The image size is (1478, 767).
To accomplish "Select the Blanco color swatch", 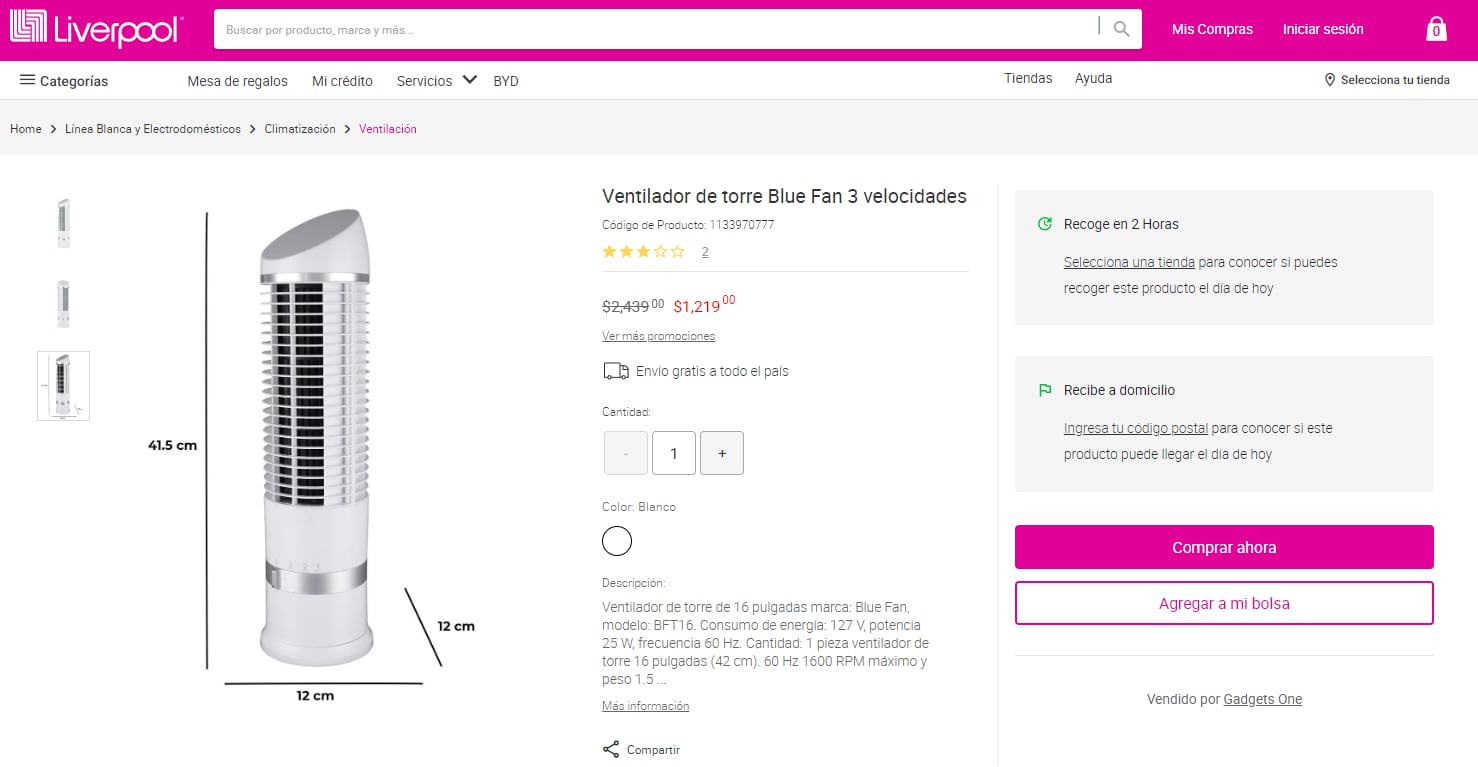I will pyautogui.click(x=617, y=541).
